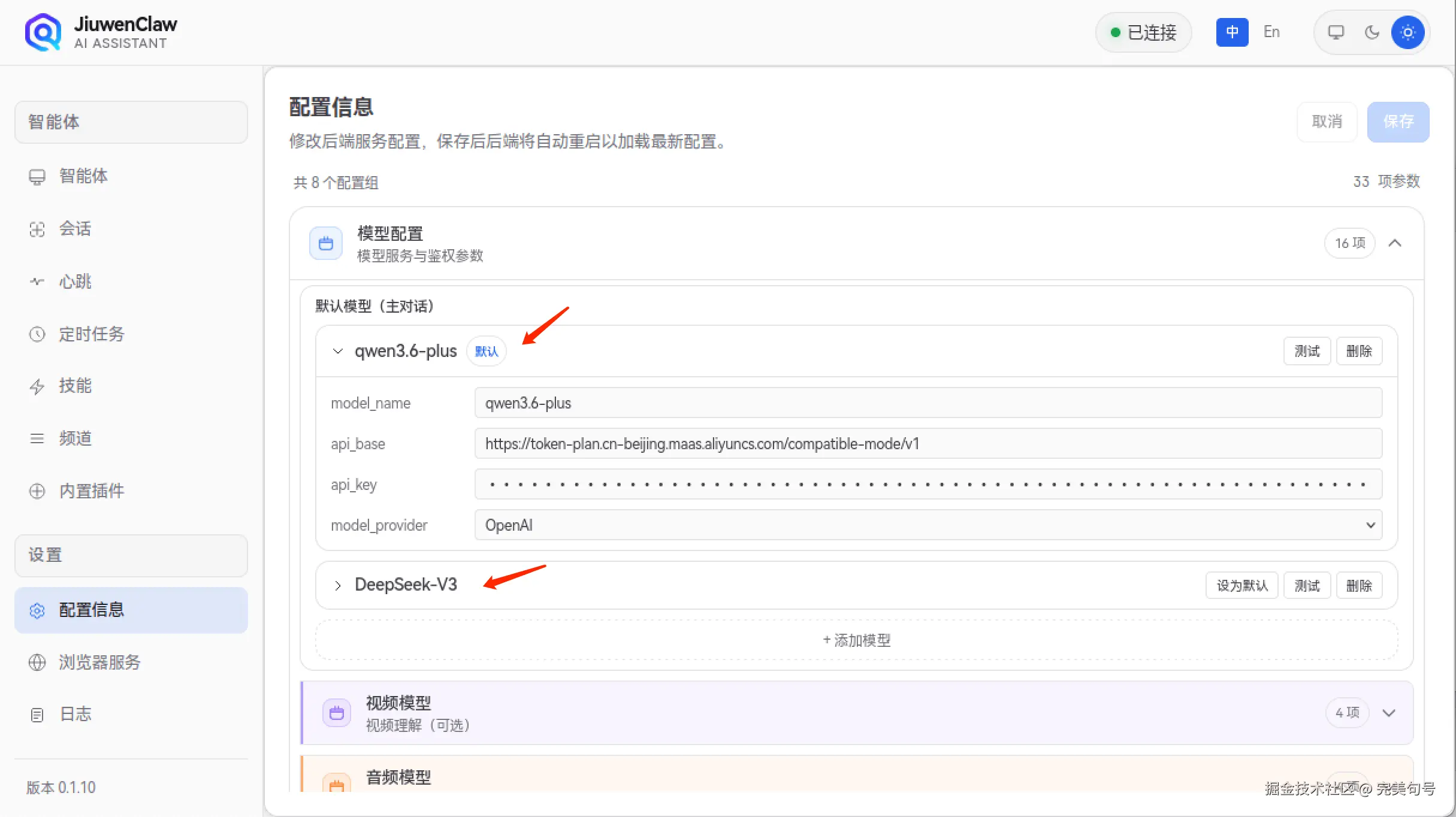Open 内置插件 in sidebar
Screen dimensions: 1456x817
point(131,491)
